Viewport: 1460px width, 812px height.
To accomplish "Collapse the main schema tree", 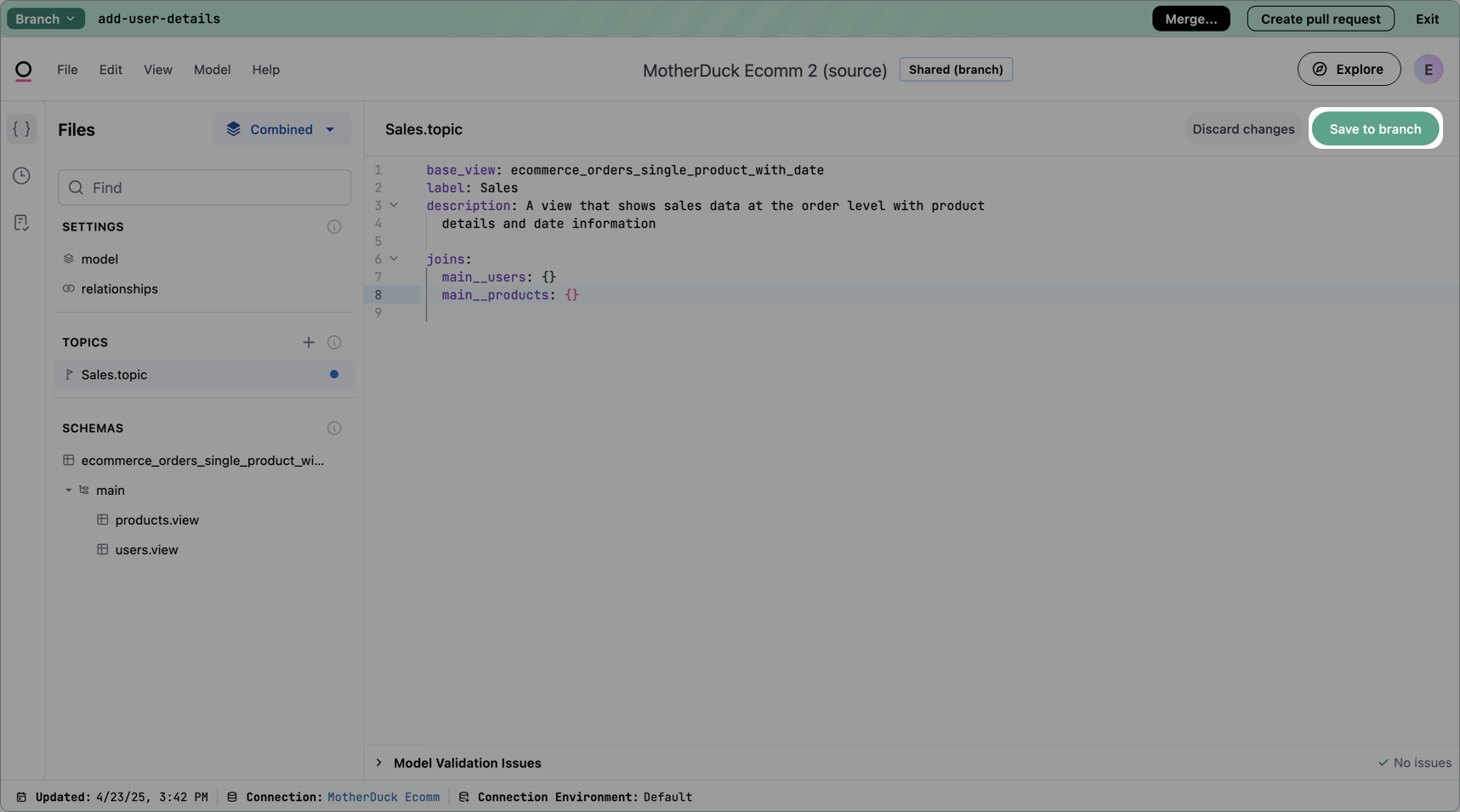I will [69, 490].
